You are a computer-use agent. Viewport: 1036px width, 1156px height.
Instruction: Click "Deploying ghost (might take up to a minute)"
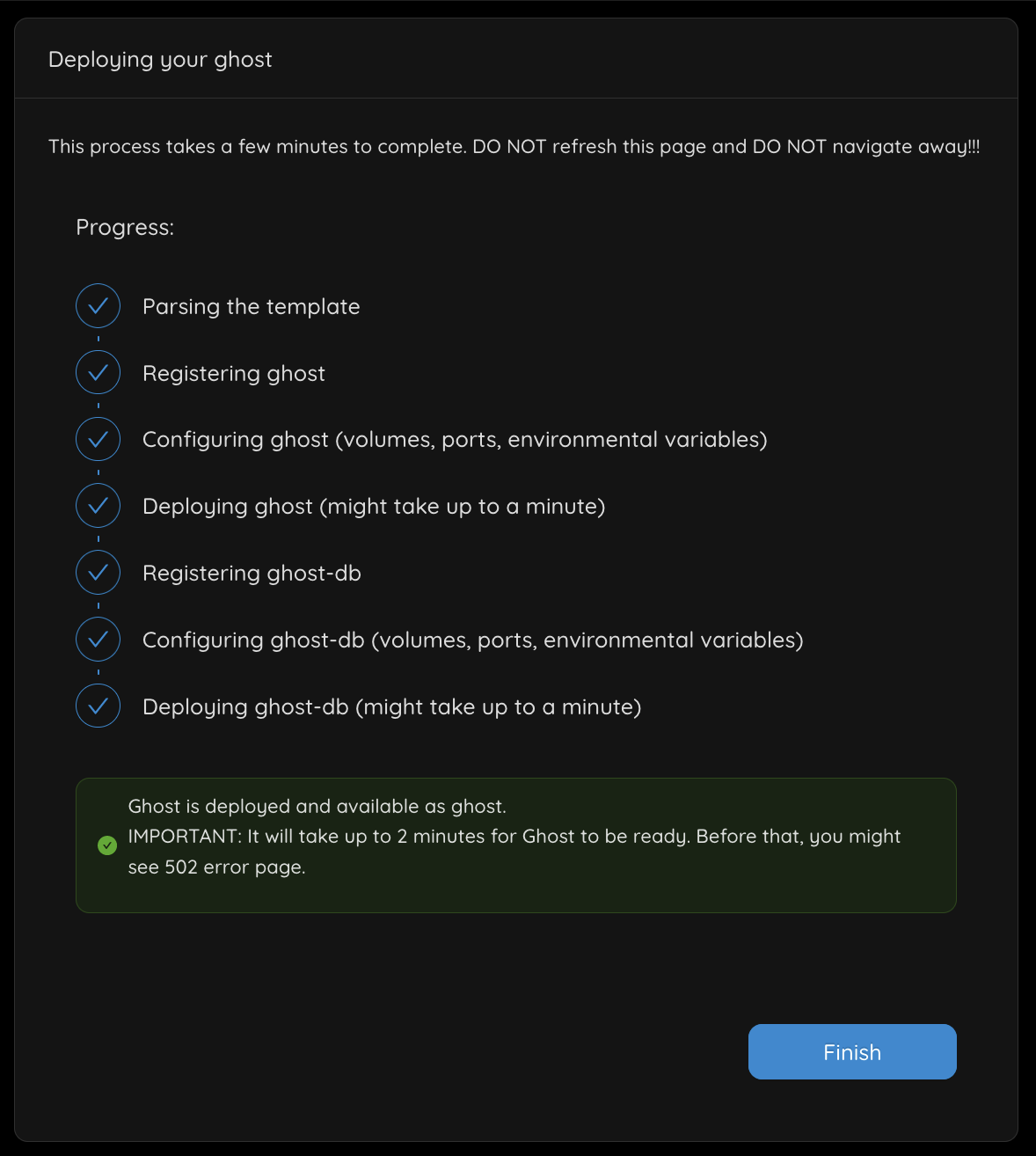[x=373, y=506]
